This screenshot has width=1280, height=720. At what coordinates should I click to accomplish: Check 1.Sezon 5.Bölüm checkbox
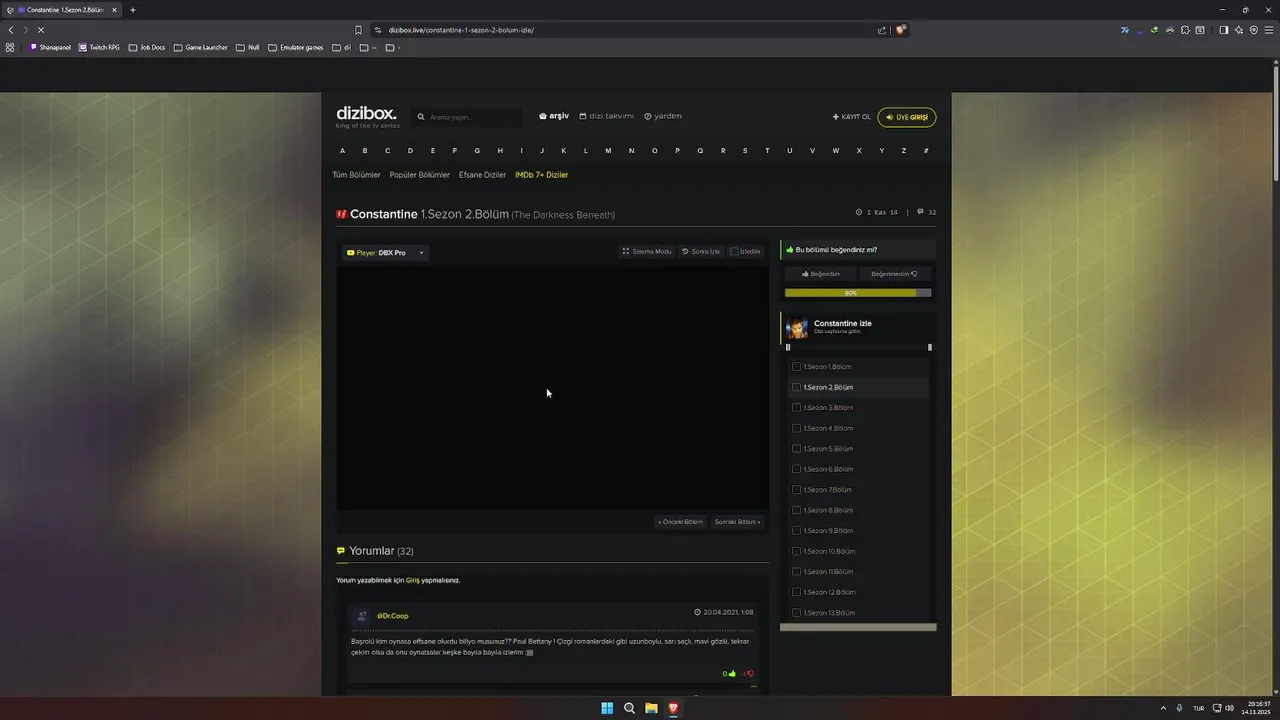pyautogui.click(x=796, y=449)
